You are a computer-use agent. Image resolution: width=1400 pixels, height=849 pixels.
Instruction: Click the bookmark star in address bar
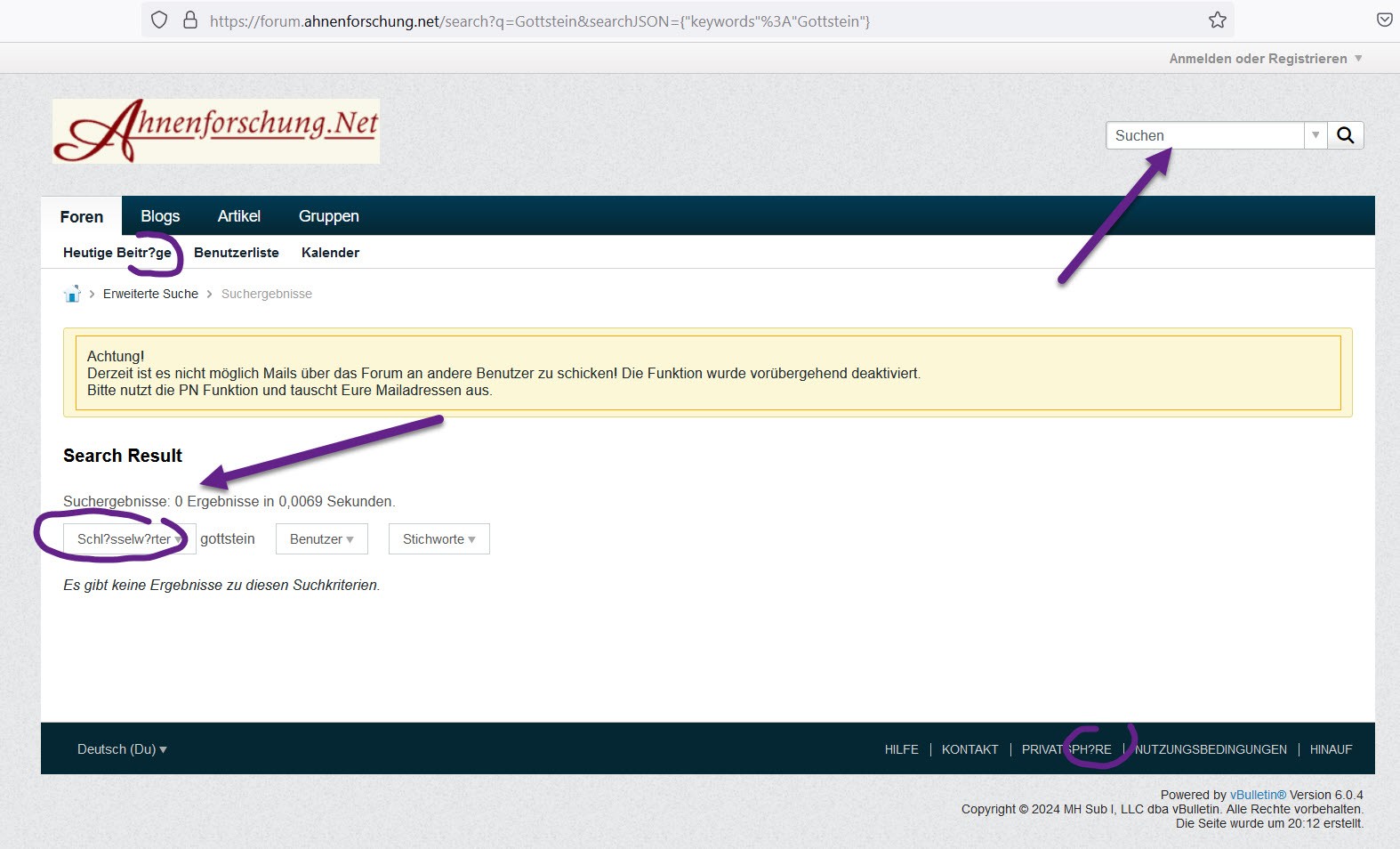pyautogui.click(x=1217, y=20)
